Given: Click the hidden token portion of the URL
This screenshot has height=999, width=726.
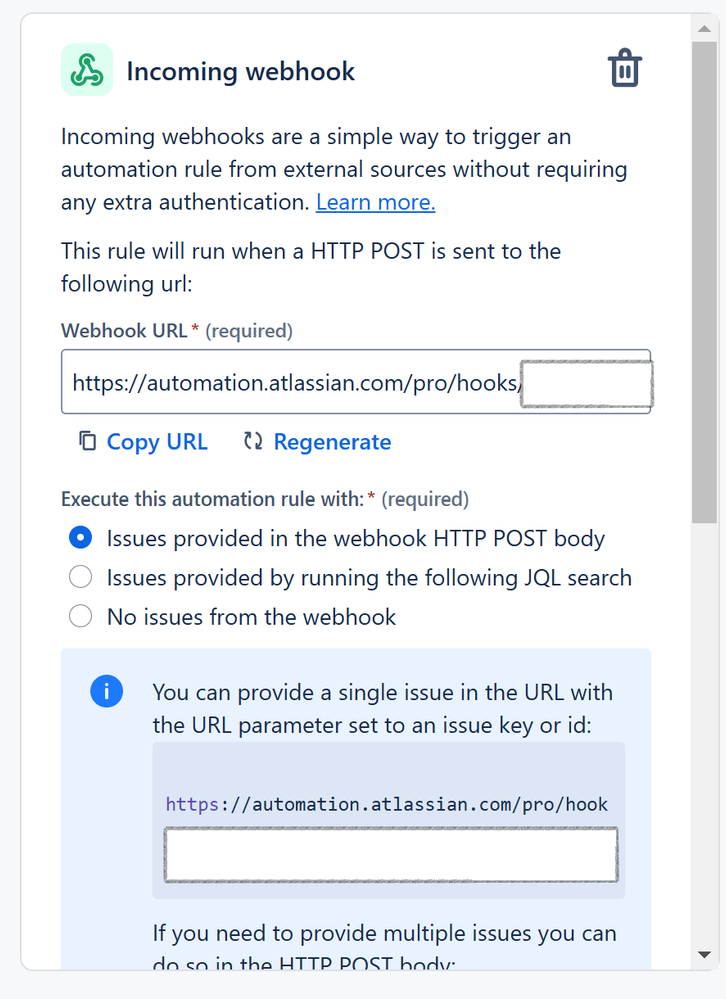Looking at the screenshot, I should (x=586, y=382).
